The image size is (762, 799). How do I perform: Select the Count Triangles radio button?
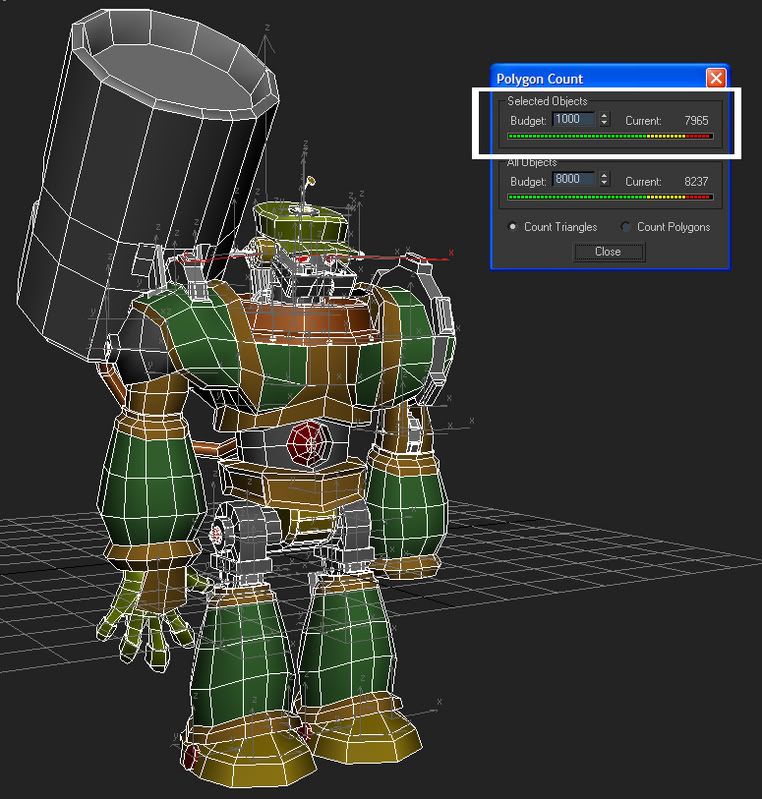[x=514, y=227]
